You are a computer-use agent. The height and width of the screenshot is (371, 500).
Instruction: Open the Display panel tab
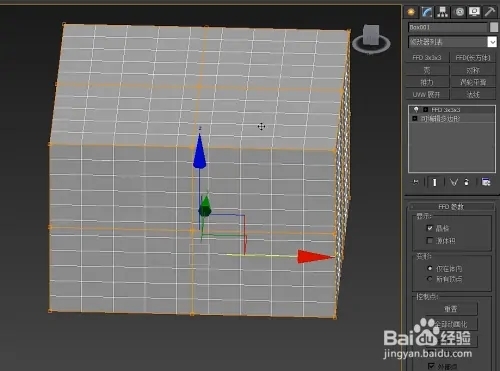point(474,12)
